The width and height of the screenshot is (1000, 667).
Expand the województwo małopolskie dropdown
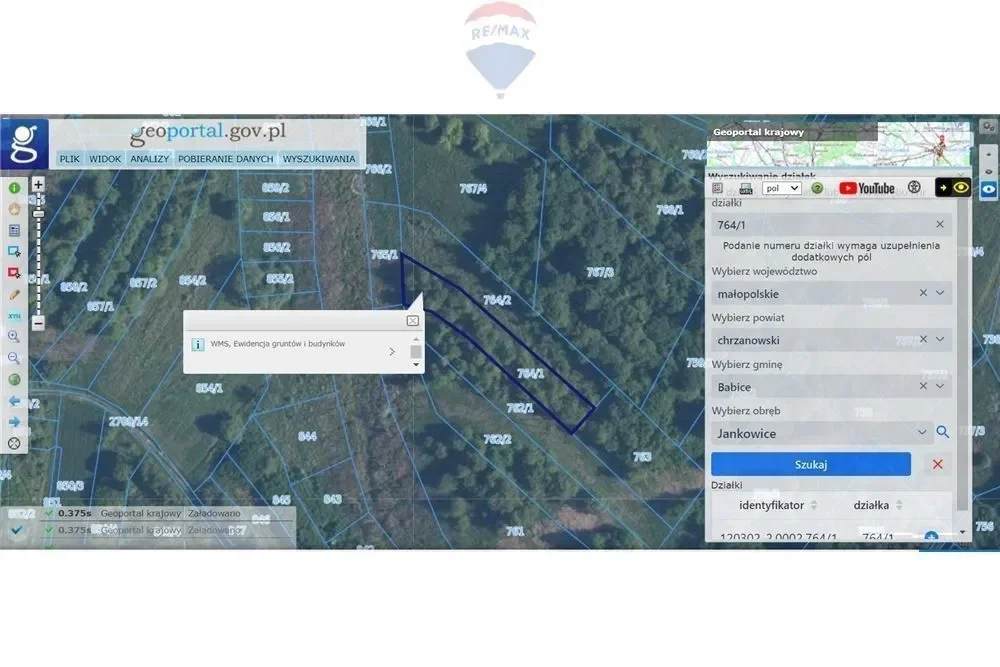[x=940, y=294]
